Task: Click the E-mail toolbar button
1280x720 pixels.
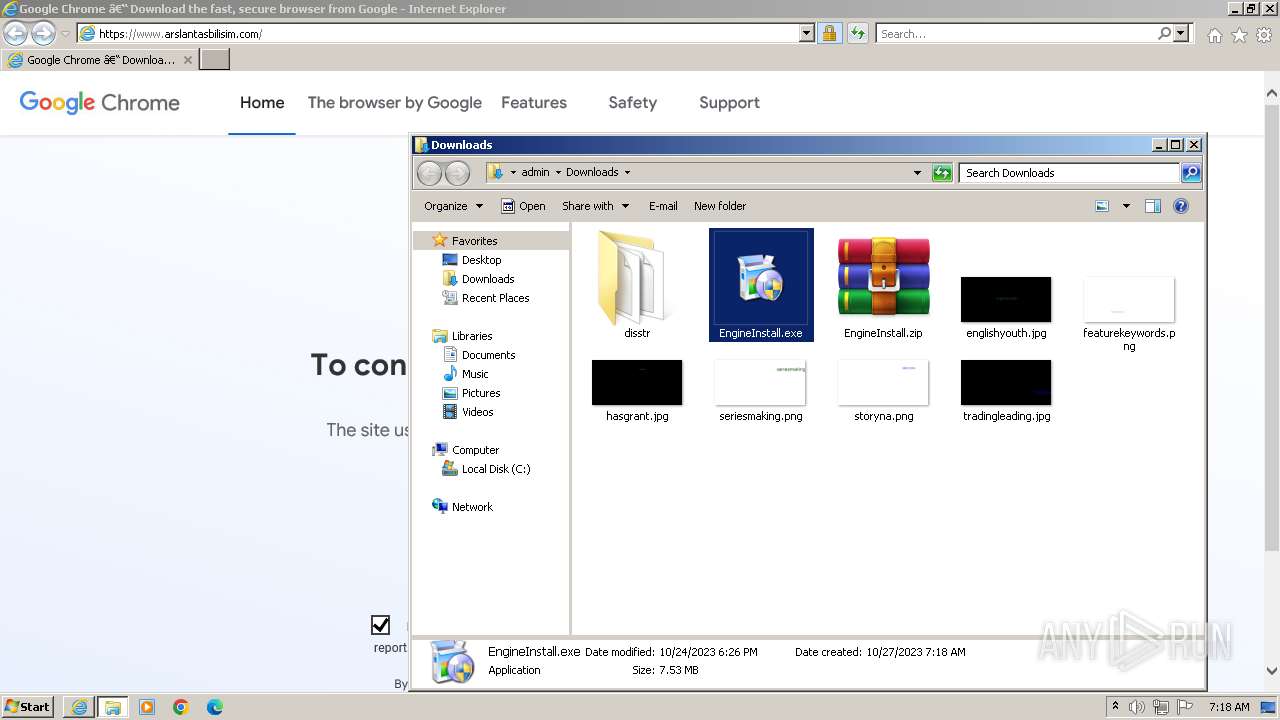Action: [663, 206]
